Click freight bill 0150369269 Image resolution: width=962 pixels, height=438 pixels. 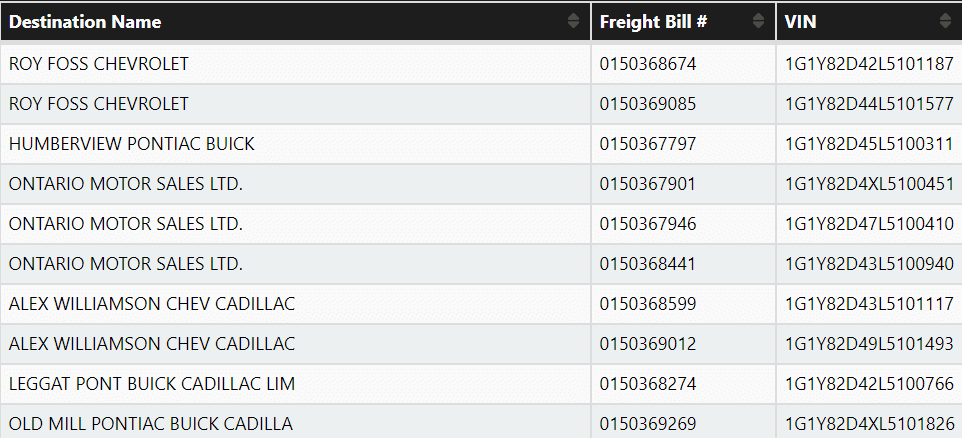pos(648,424)
